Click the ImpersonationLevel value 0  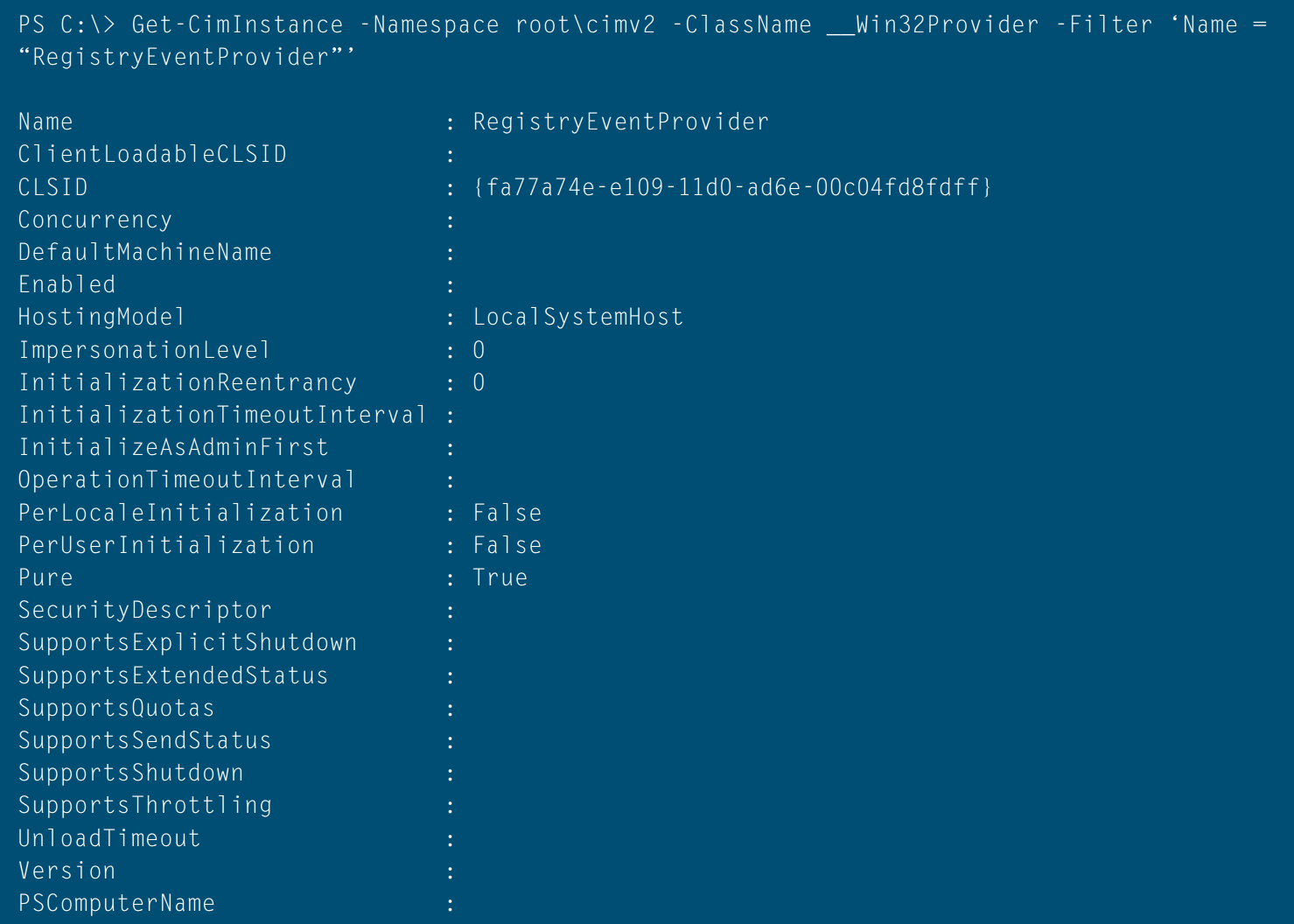479,350
